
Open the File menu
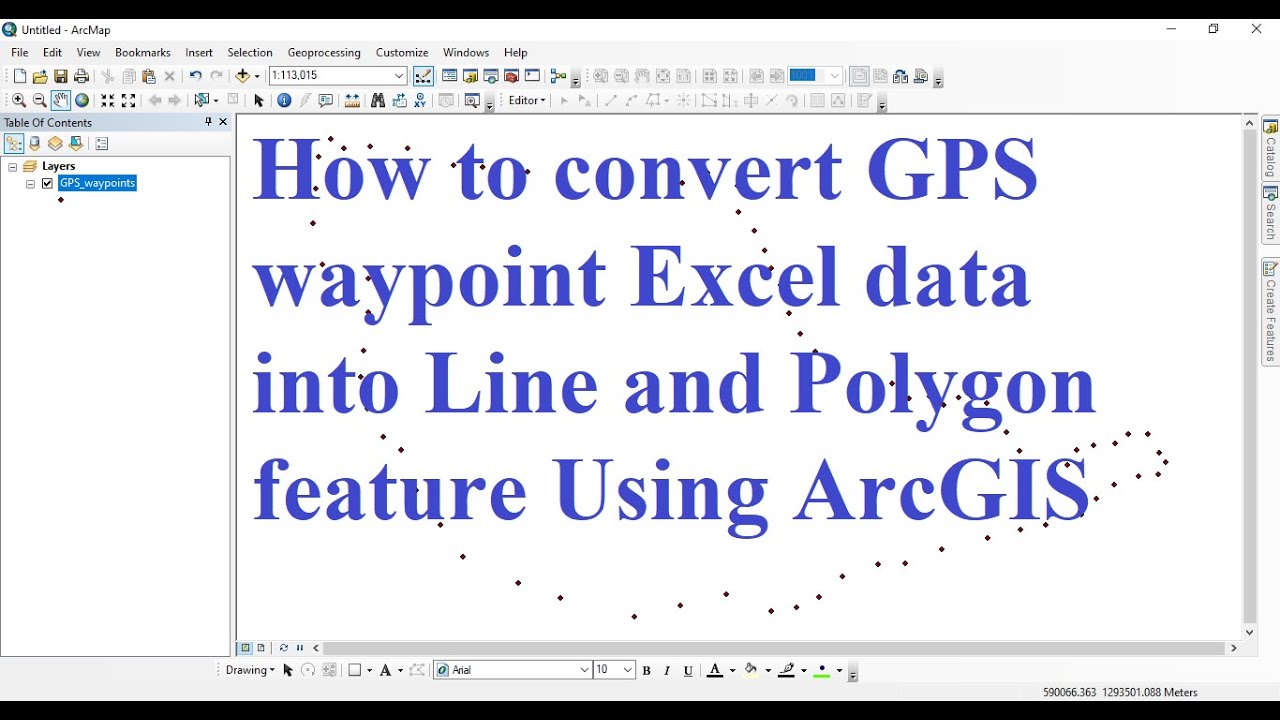tap(20, 52)
